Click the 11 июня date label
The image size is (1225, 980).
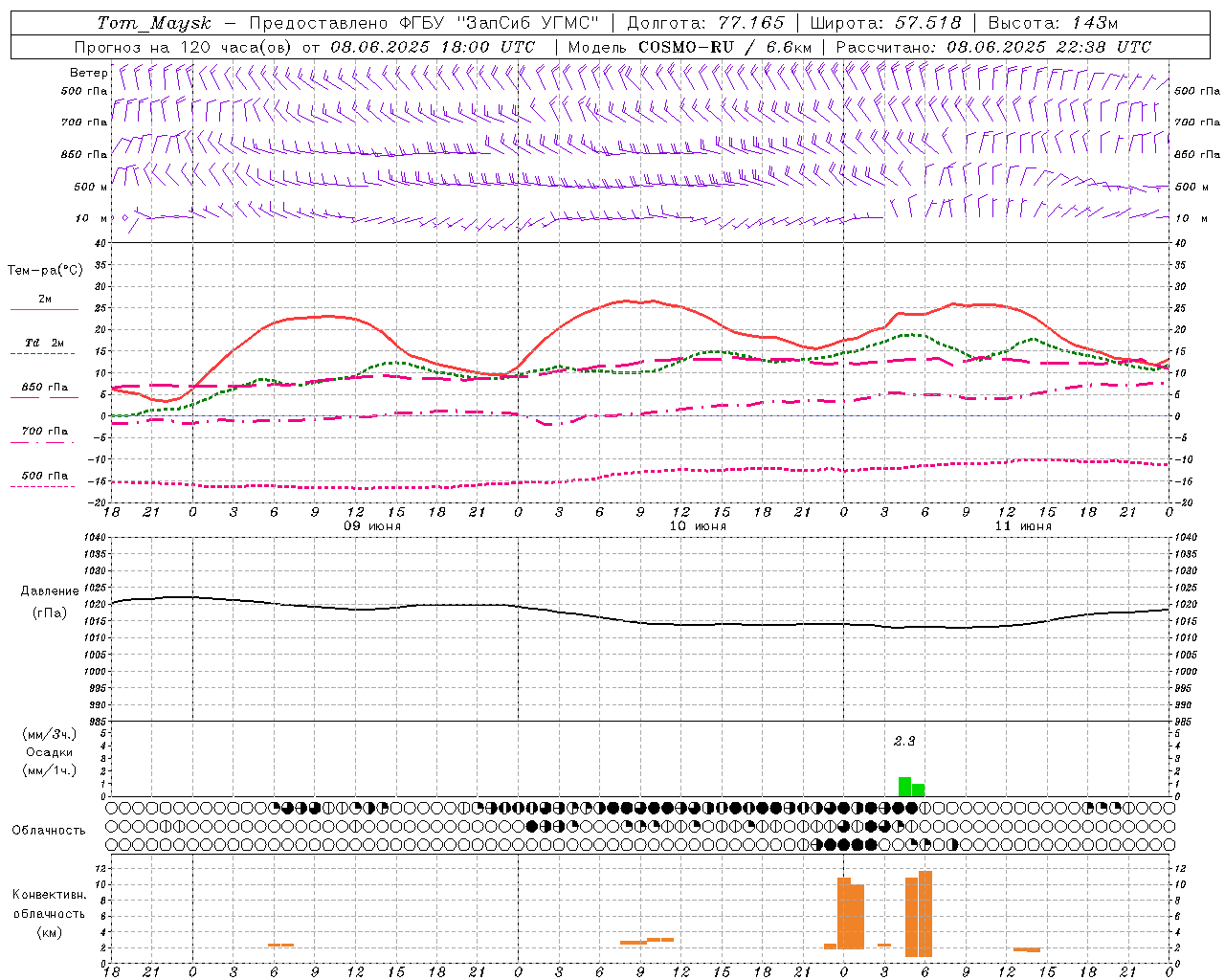1023,526
